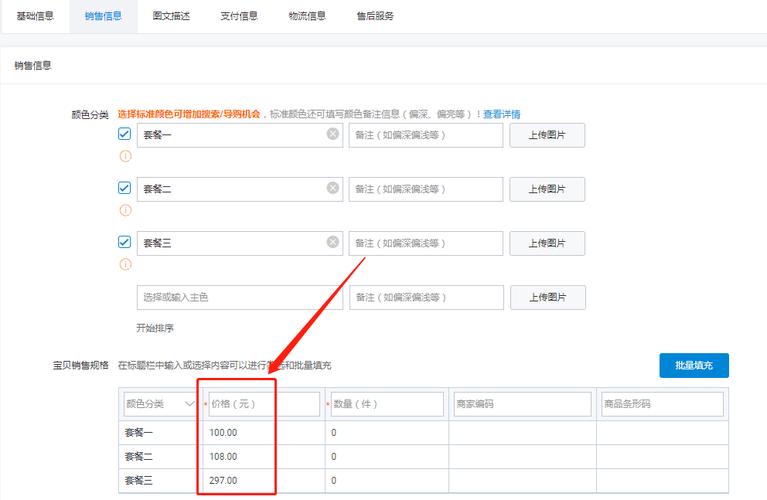Click the quantity cell for 套餐二
This screenshot has height=500, width=767.
tap(387, 456)
